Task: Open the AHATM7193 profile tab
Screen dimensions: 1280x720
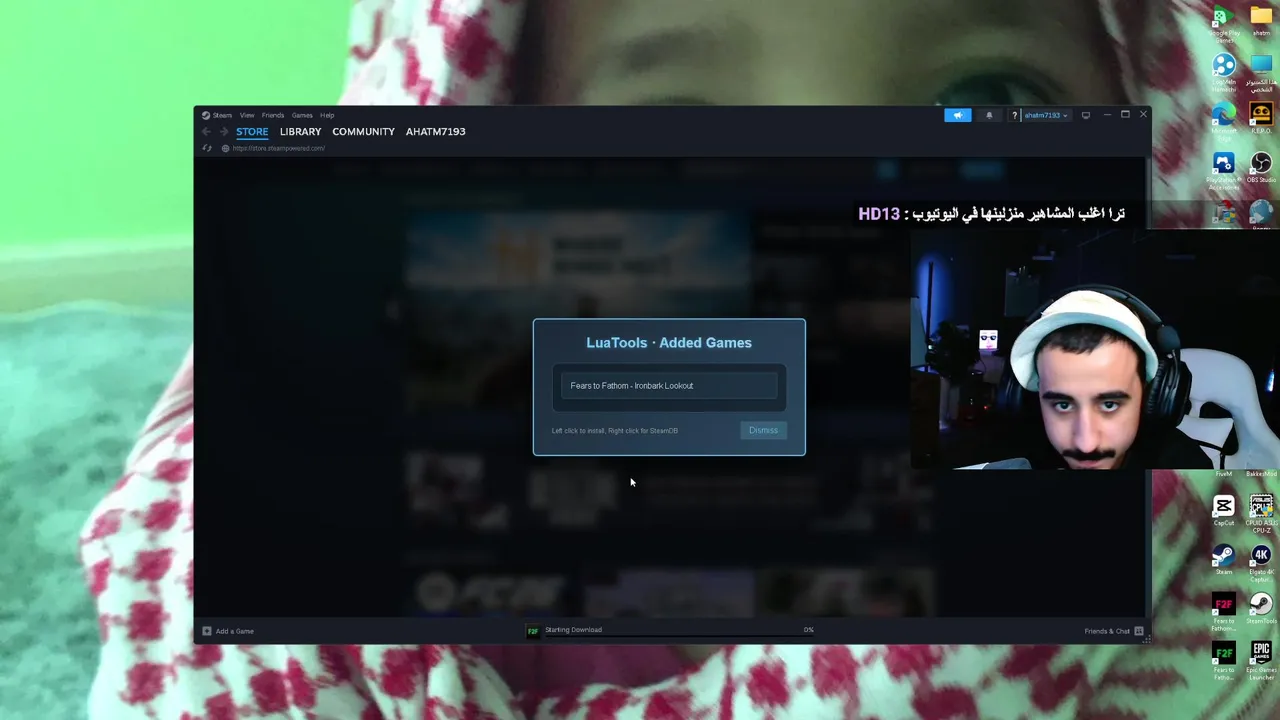Action: tap(435, 132)
